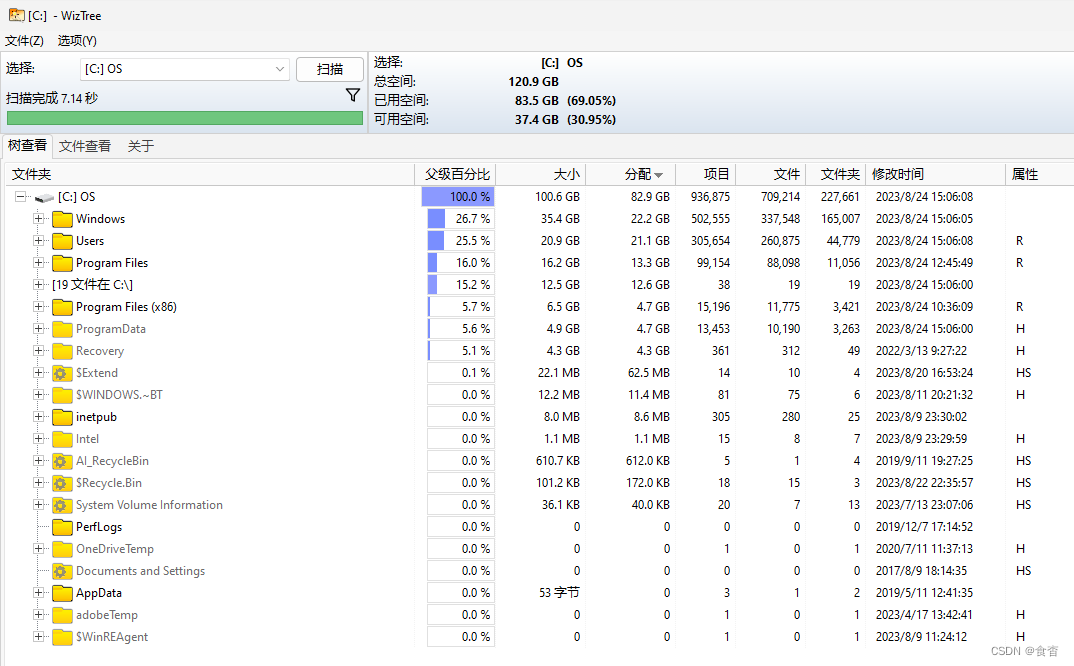Click the $WinREAgent folder icon

click(x=62, y=637)
